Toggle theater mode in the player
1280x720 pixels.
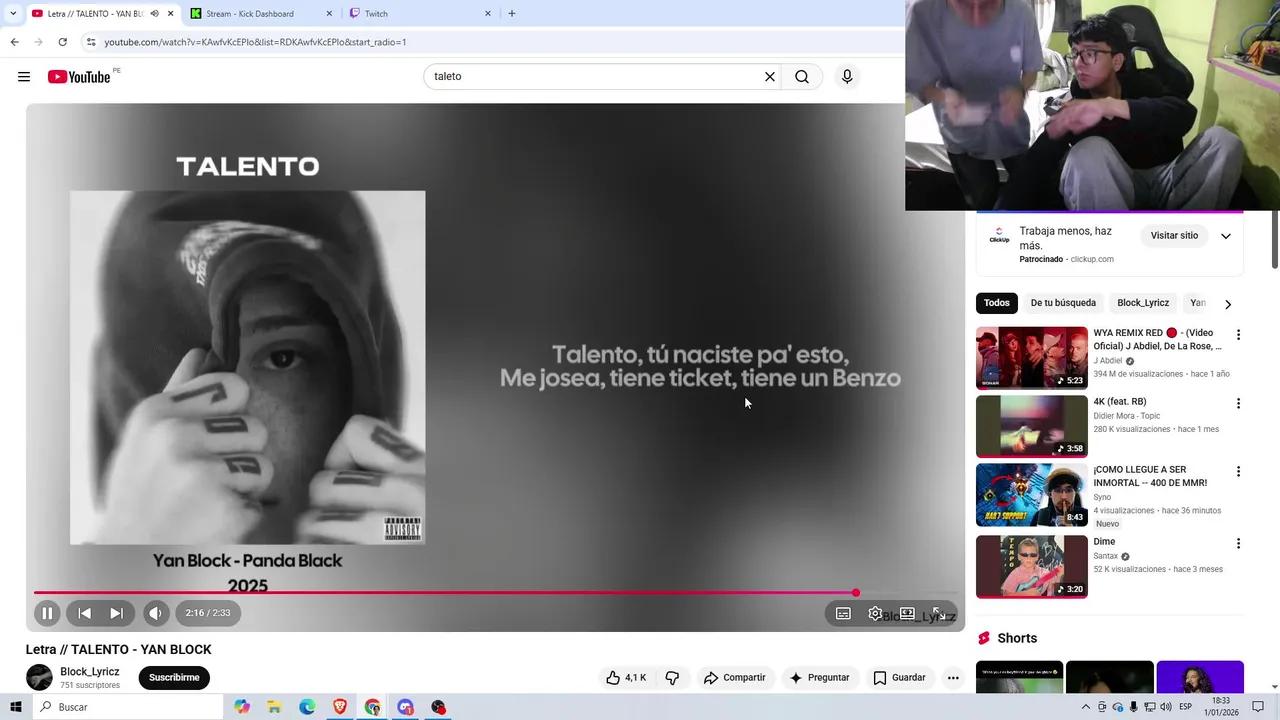pyautogui.click(x=907, y=613)
